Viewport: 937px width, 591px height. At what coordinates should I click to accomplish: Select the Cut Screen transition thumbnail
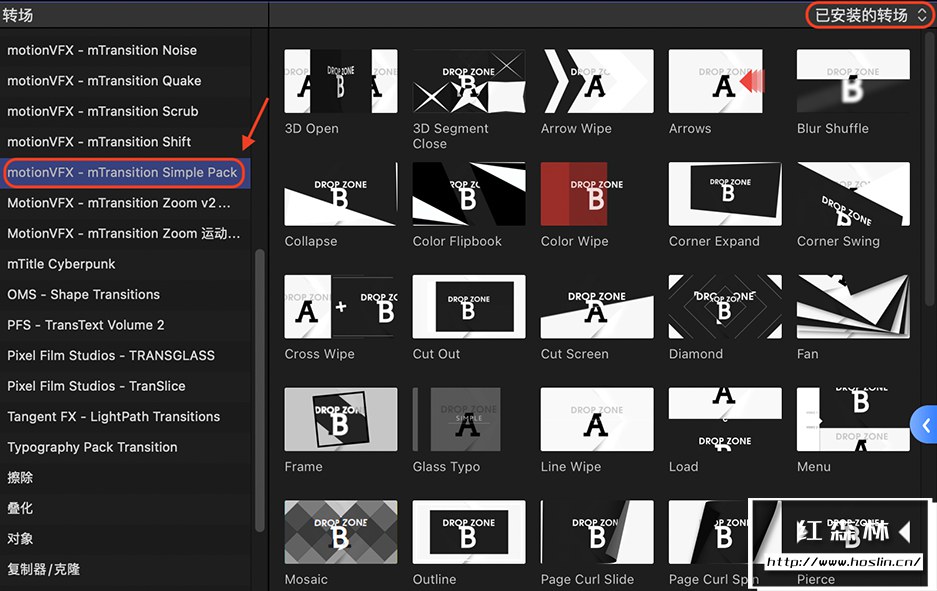coord(597,307)
